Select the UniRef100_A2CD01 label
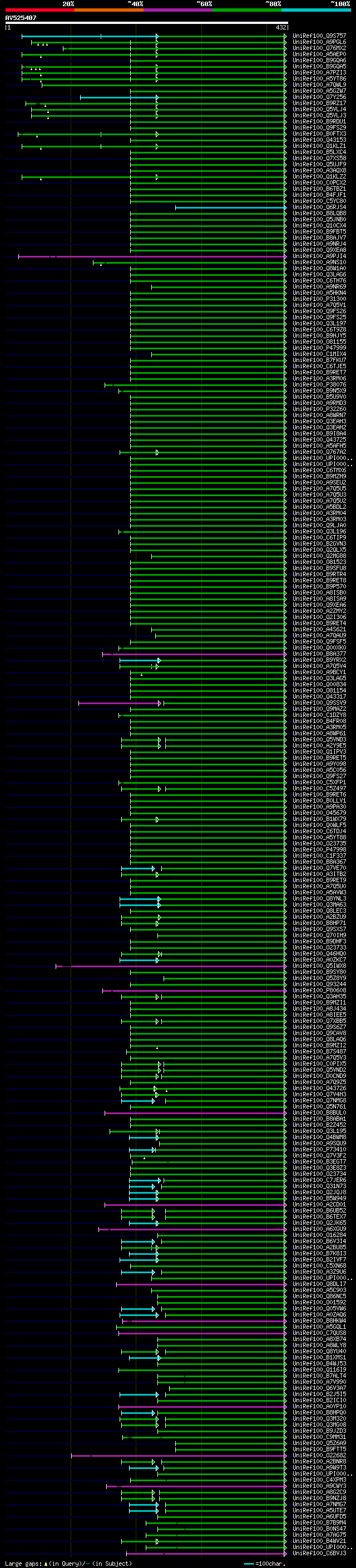 [x=319, y=1205]
